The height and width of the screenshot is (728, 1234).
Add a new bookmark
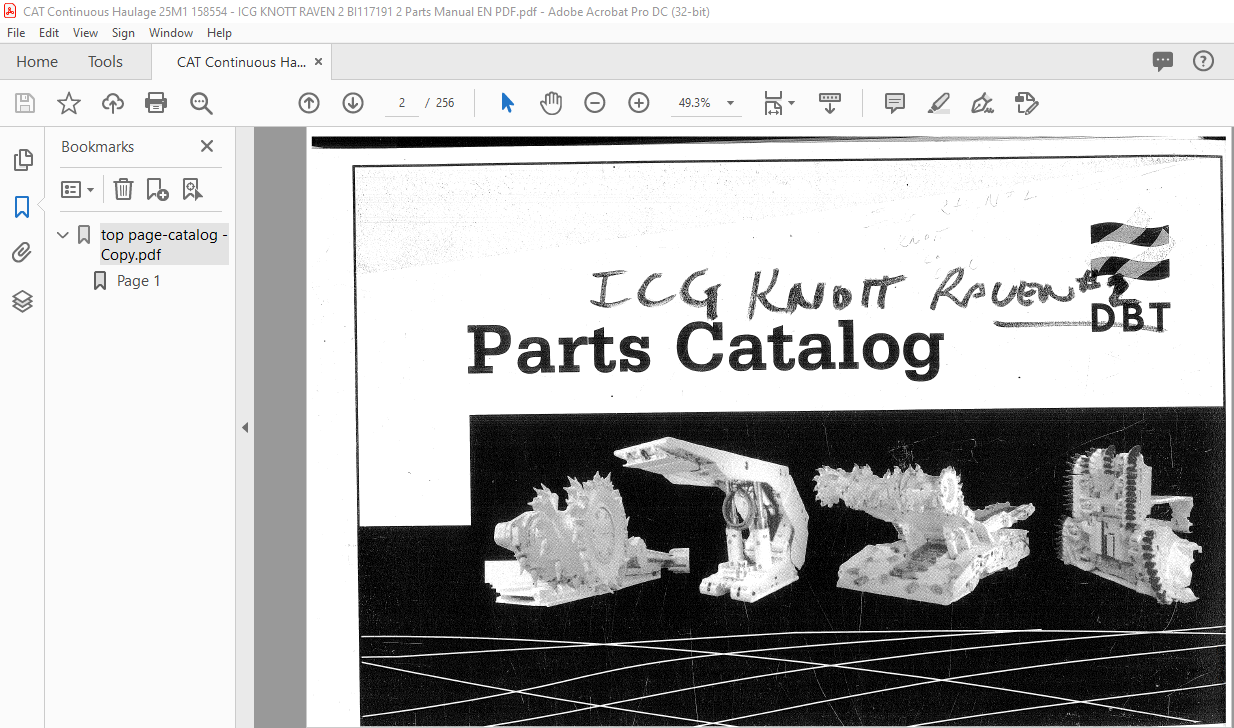coord(157,189)
